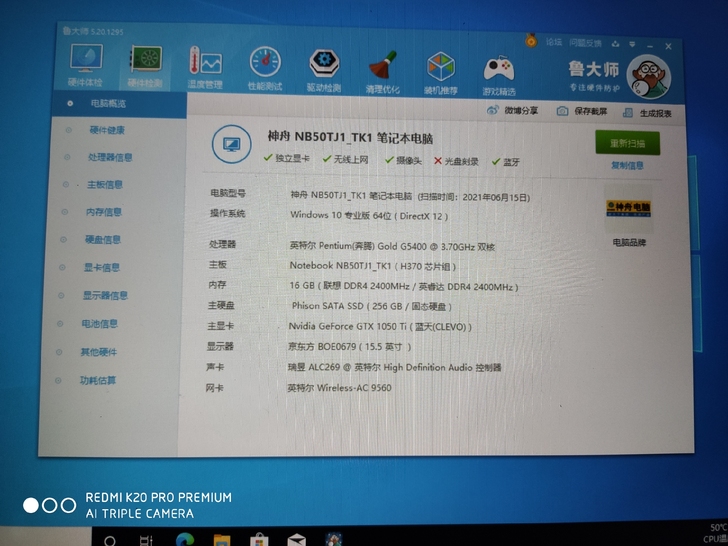This screenshot has width=728, height=546.
Task: Open the 硬件体检 hardware checkup icon
Action: 85,65
